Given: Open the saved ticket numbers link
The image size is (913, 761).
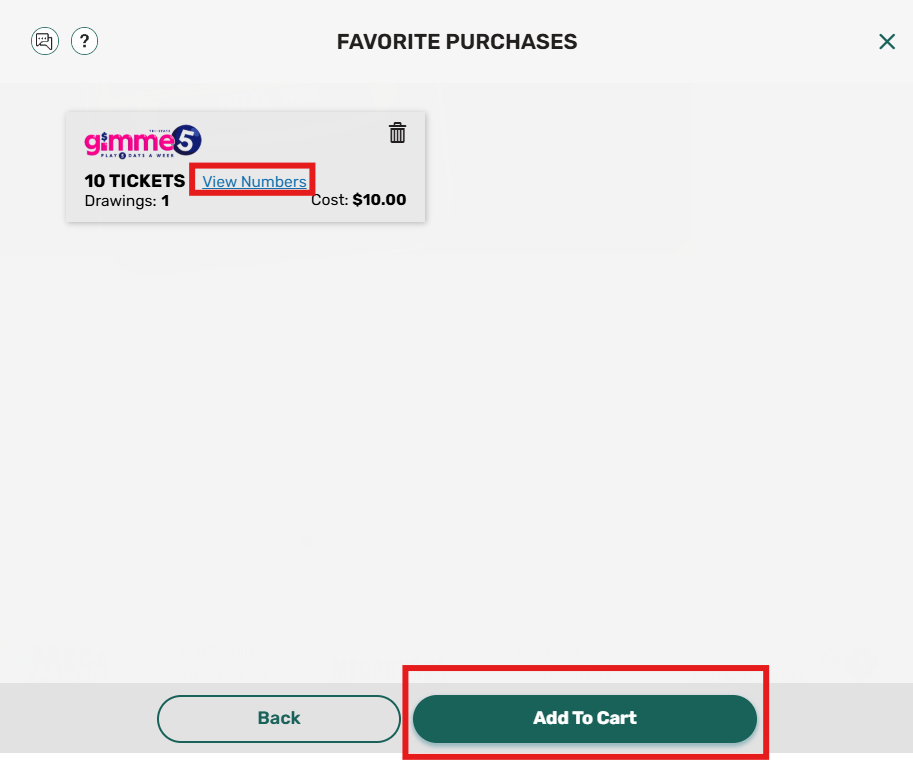Looking at the screenshot, I should pyautogui.click(x=252, y=181).
